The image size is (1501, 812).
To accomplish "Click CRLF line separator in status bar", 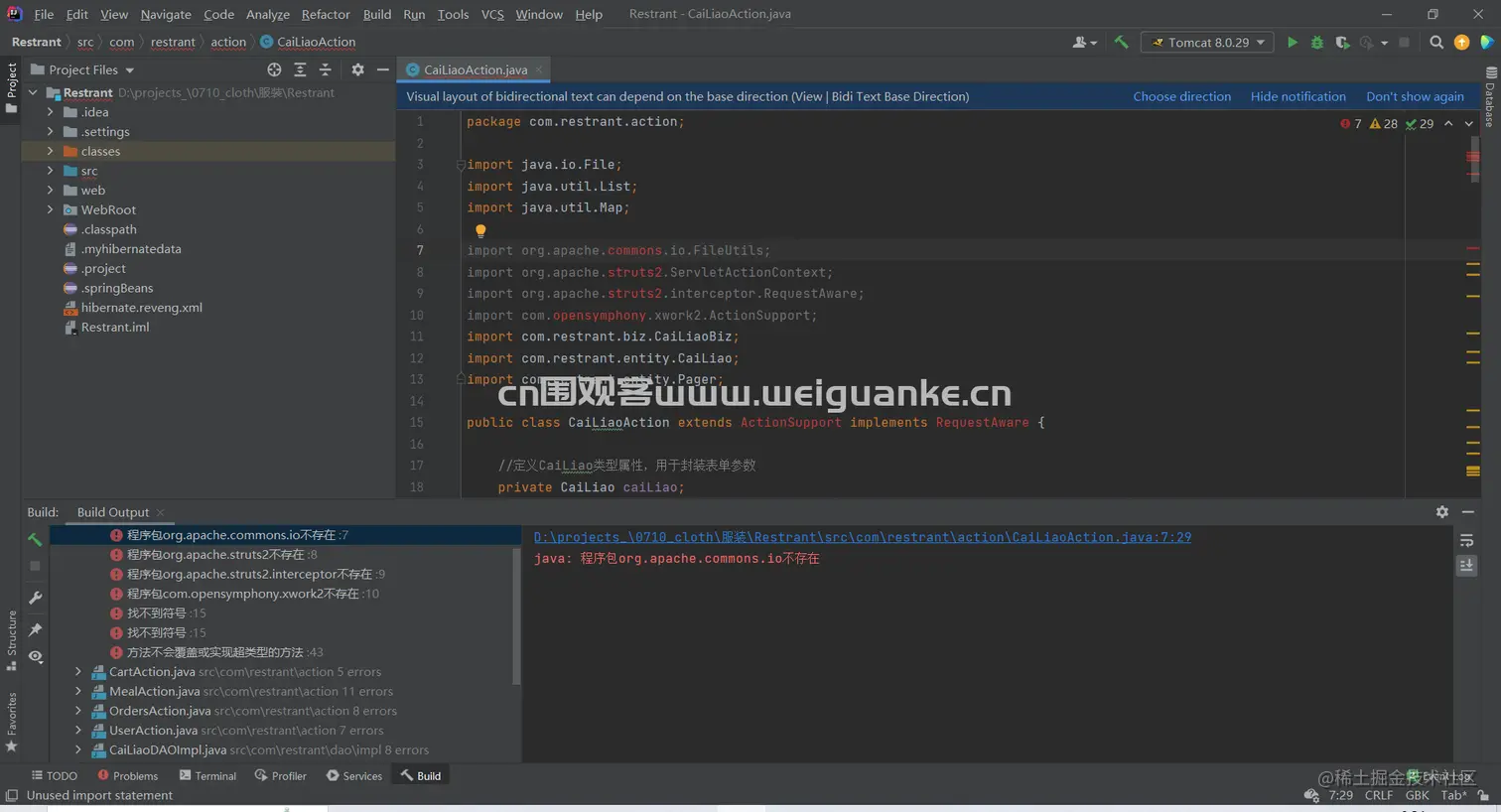I will pyautogui.click(x=1379, y=795).
